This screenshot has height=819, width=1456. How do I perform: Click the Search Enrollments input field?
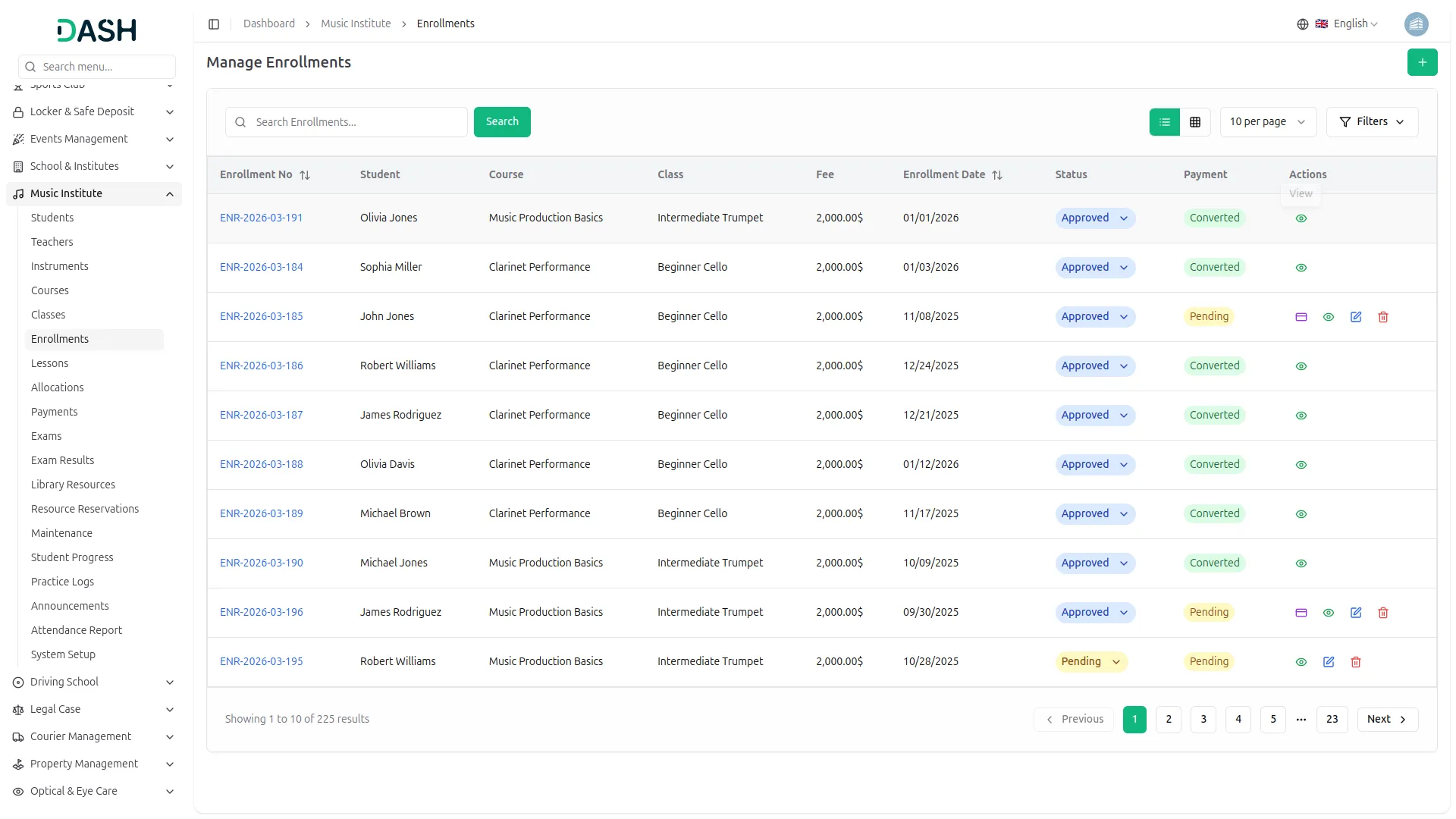[x=356, y=122]
